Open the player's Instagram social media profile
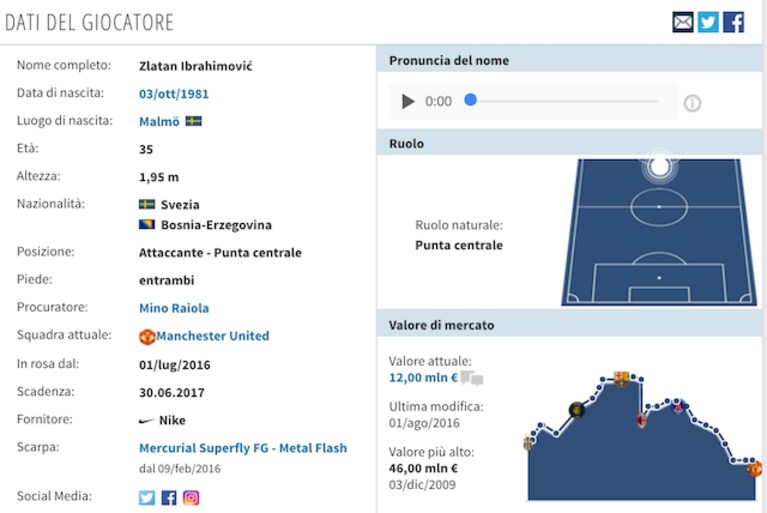The width and height of the screenshot is (767, 513). click(191, 498)
